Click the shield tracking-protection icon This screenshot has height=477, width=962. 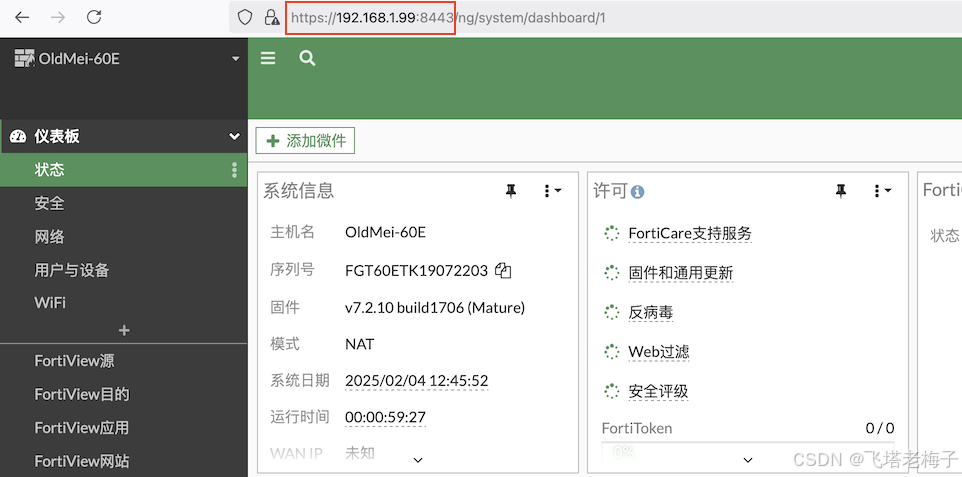pos(245,17)
